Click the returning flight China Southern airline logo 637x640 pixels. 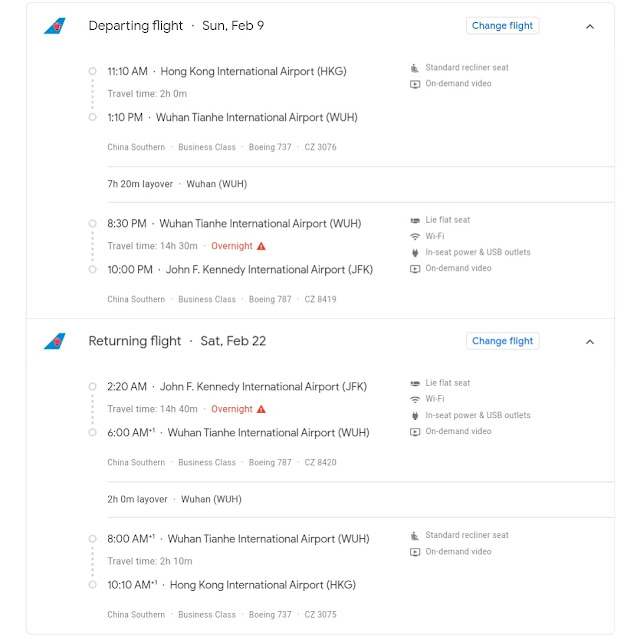pyautogui.click(x=54, y=341)
